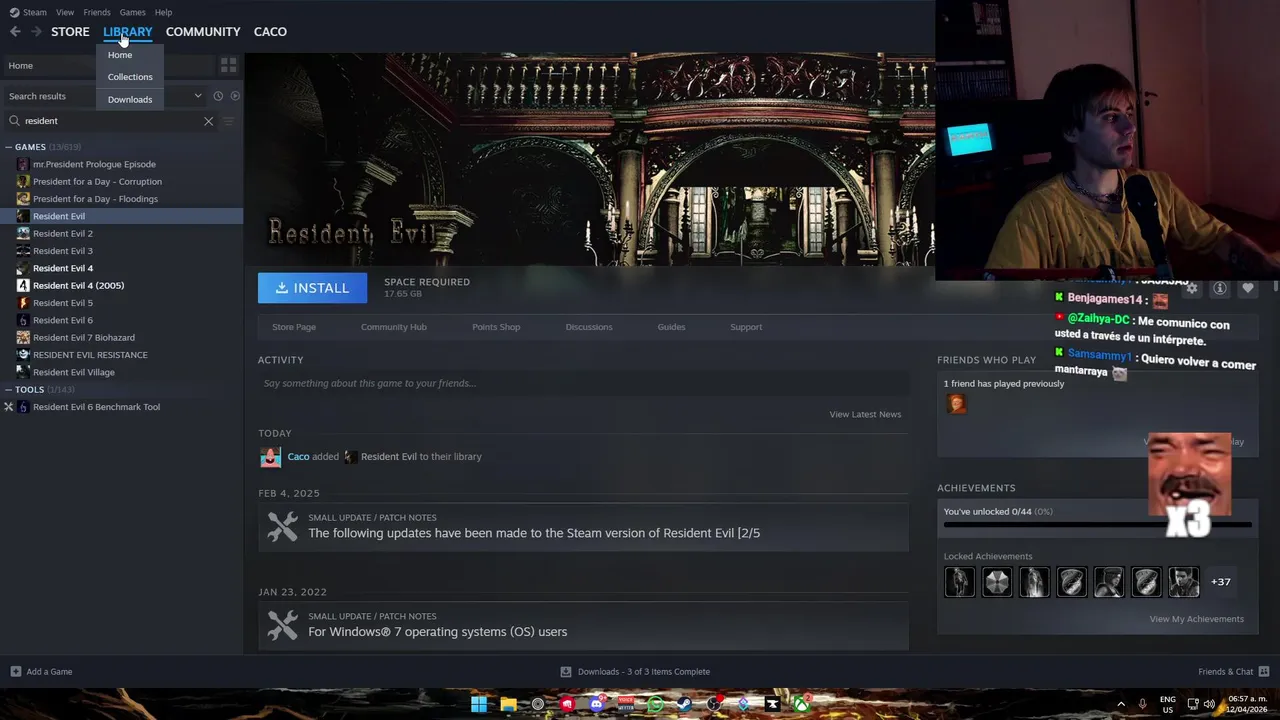1280x720 pixels.
Task: Select President for a Day - Corruption
Action: pyautogui.click(x=97, y=181)
